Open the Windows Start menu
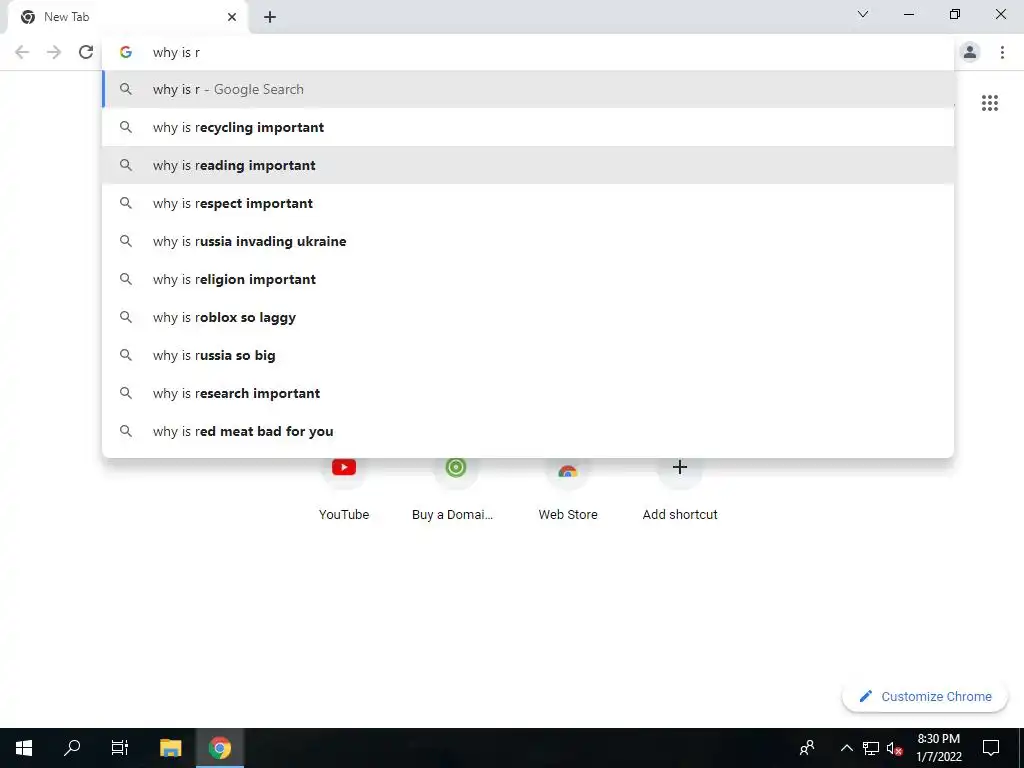Image resolution: width=1024 pixels, height=768 pixels. point(24,748)
